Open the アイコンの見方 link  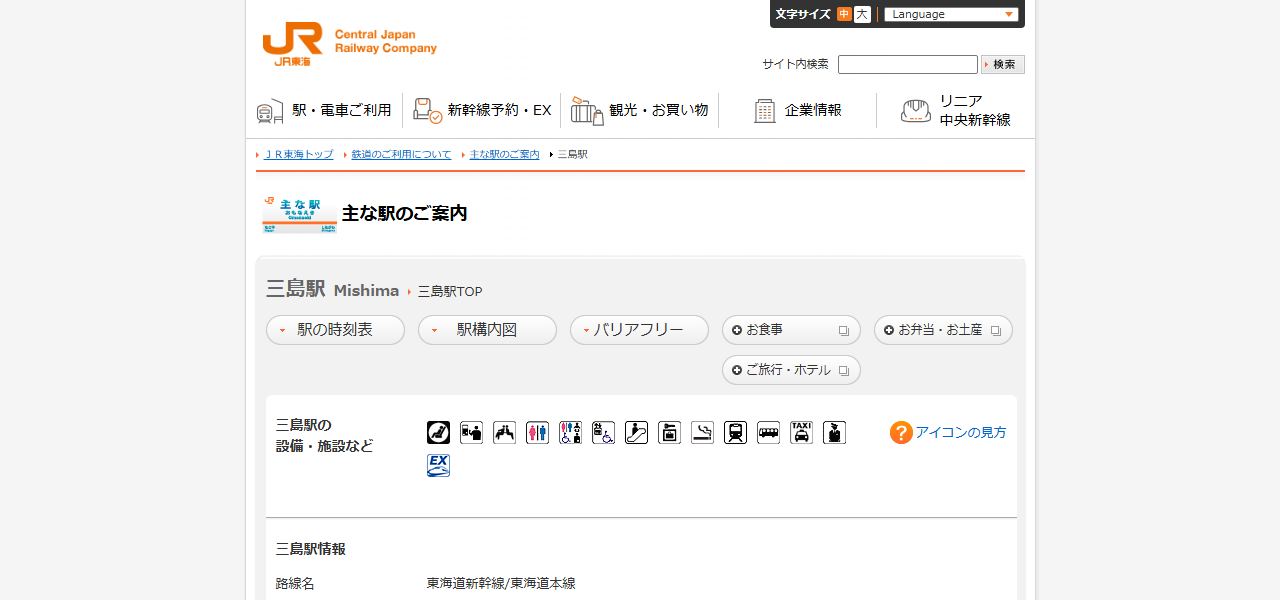pyautogui.click(x=961, y=432)
